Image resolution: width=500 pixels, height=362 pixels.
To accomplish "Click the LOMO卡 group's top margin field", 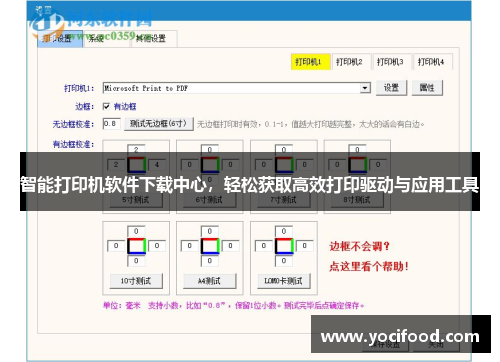I will click(284, 231).
